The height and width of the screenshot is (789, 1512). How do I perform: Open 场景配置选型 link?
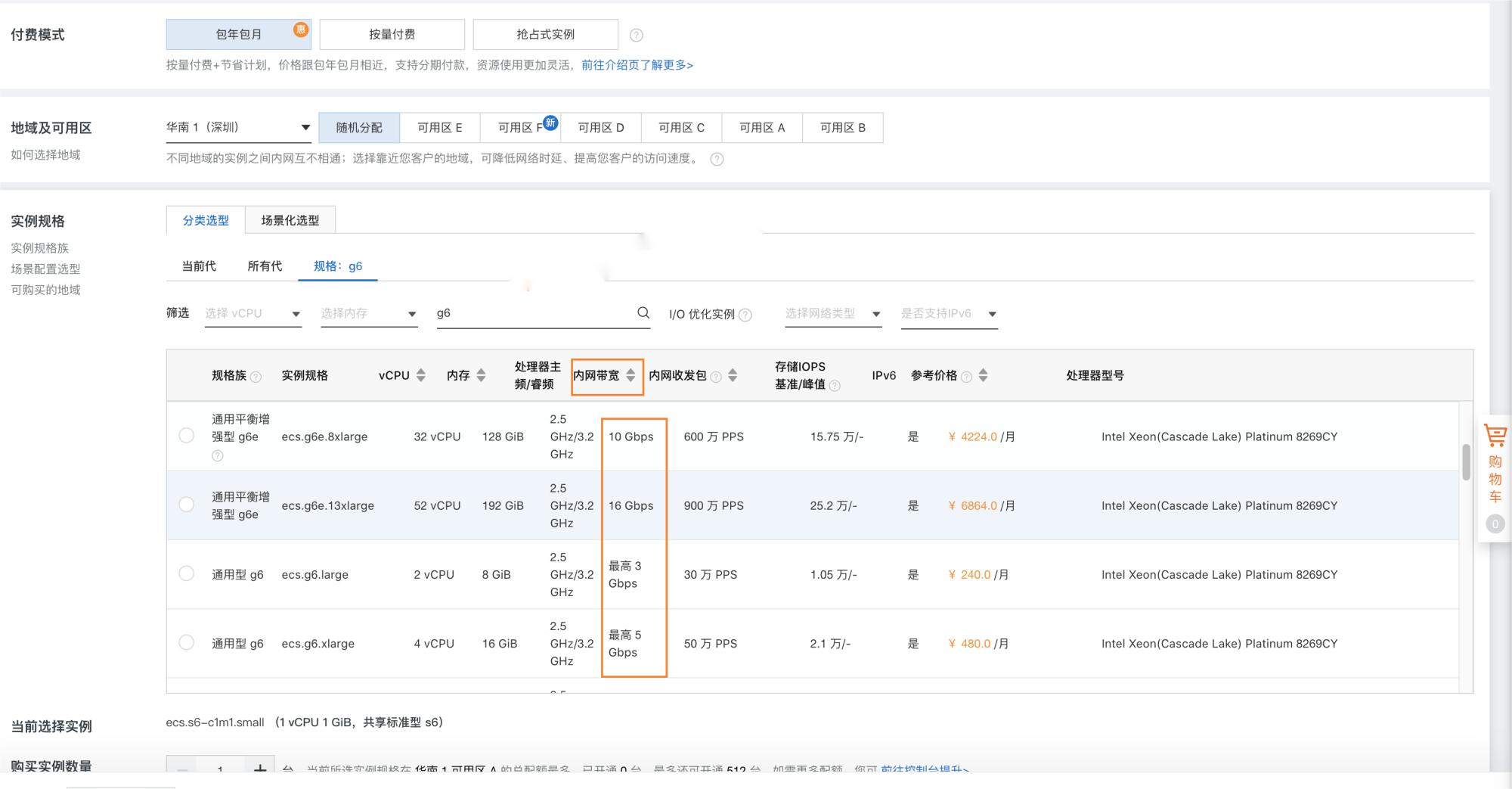[x=45, y=269]
